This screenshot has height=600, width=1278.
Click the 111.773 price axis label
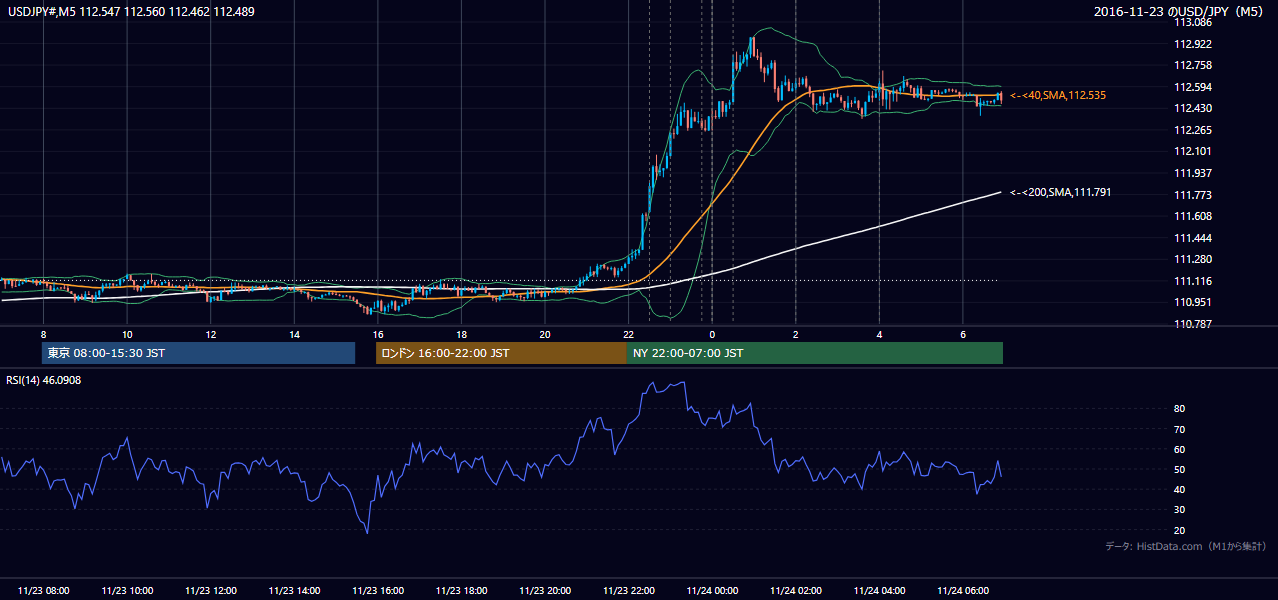click(x=1192, y=195)
